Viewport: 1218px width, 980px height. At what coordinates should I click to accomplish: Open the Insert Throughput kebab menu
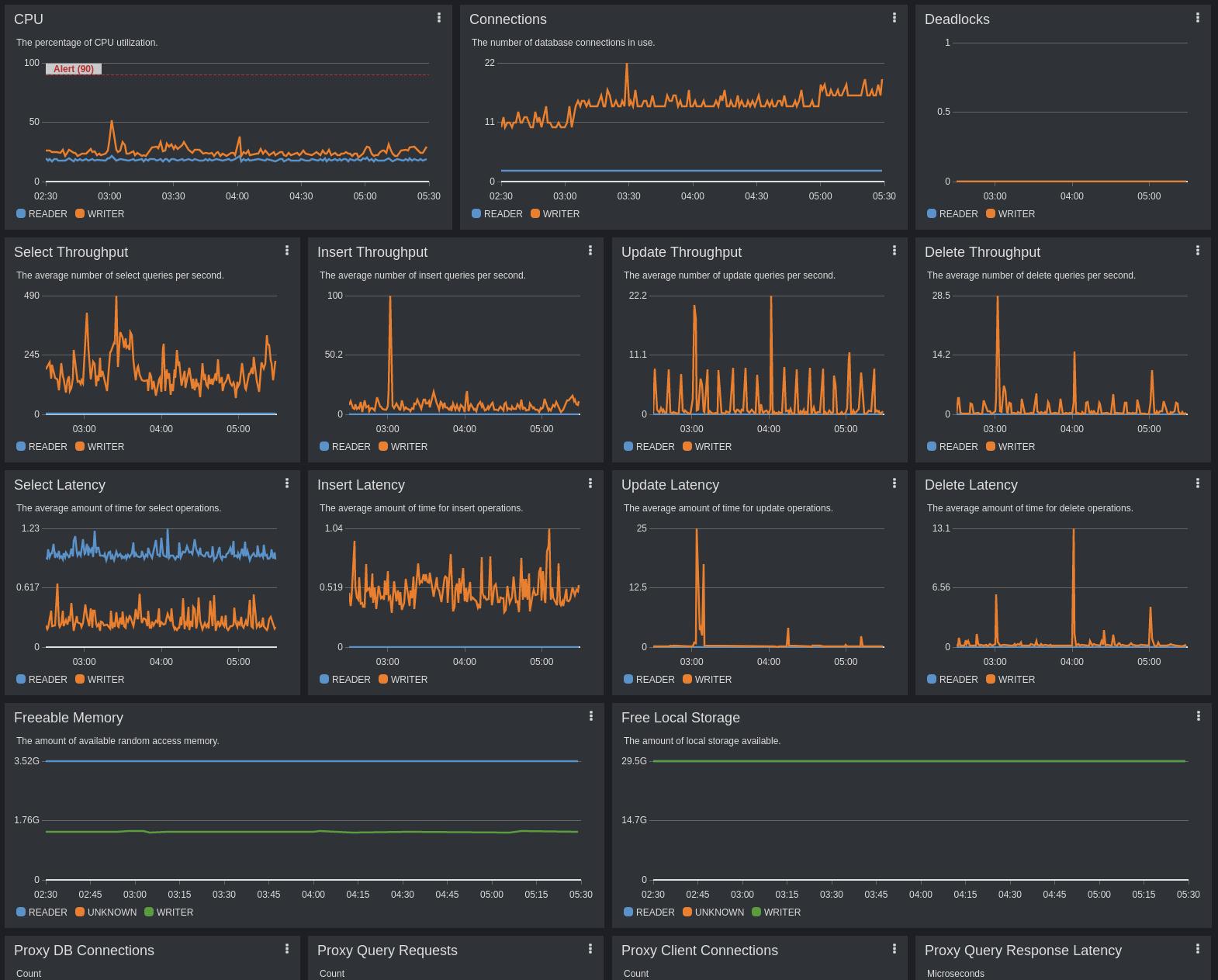590,250
